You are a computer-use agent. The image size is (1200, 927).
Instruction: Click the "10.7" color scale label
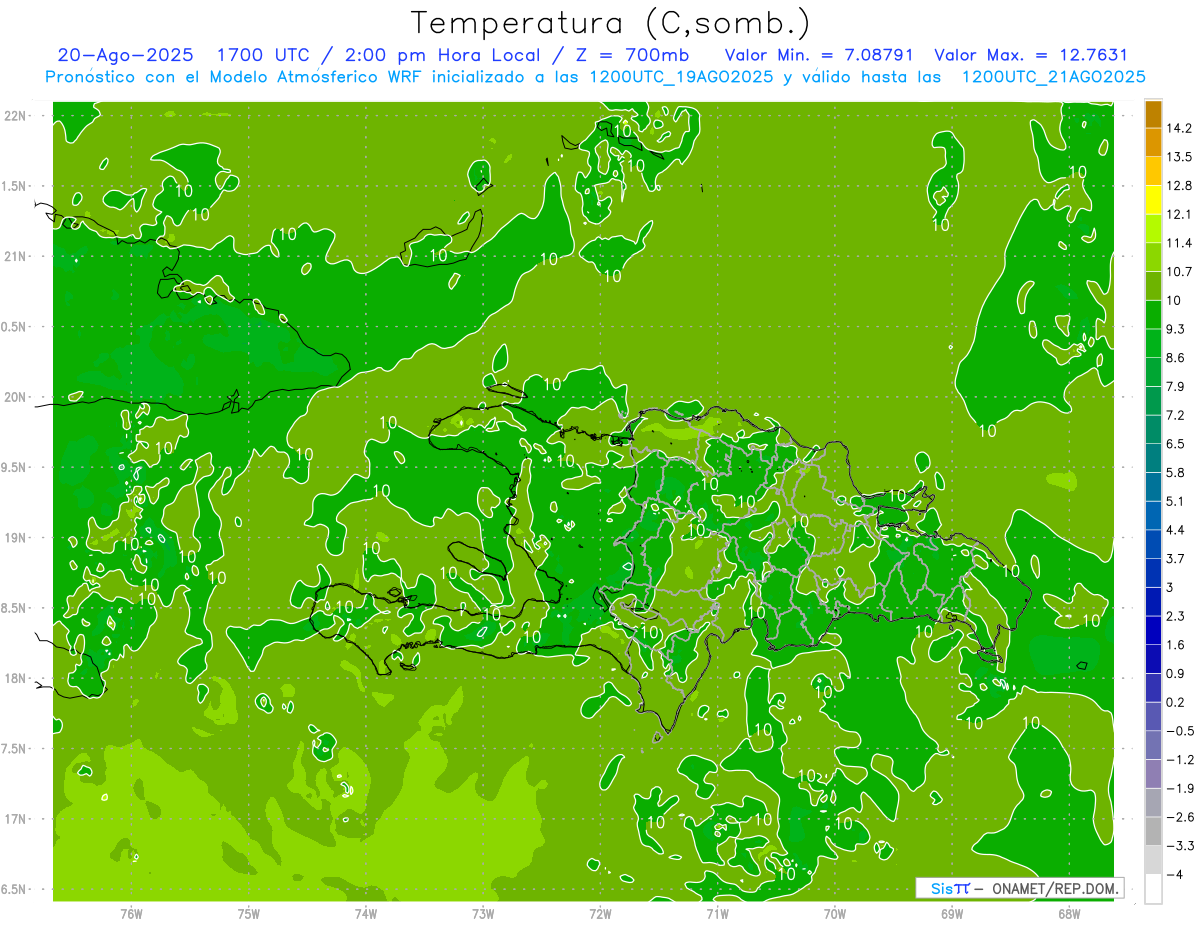tap(1179, 272)
